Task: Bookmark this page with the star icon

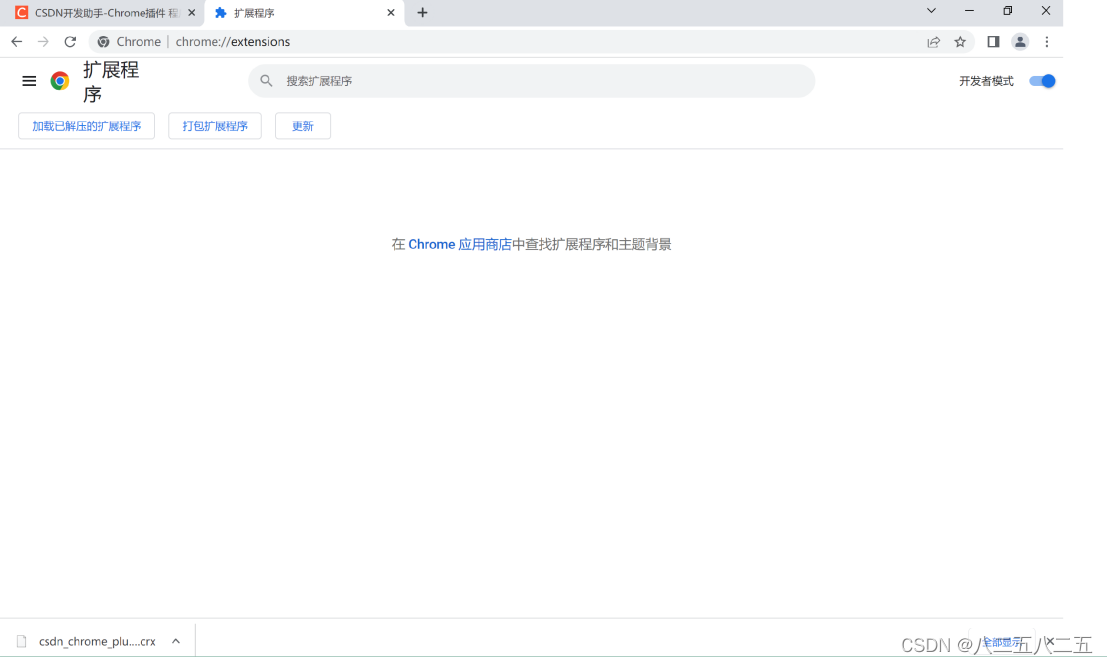Action: [x=960, y=42]
